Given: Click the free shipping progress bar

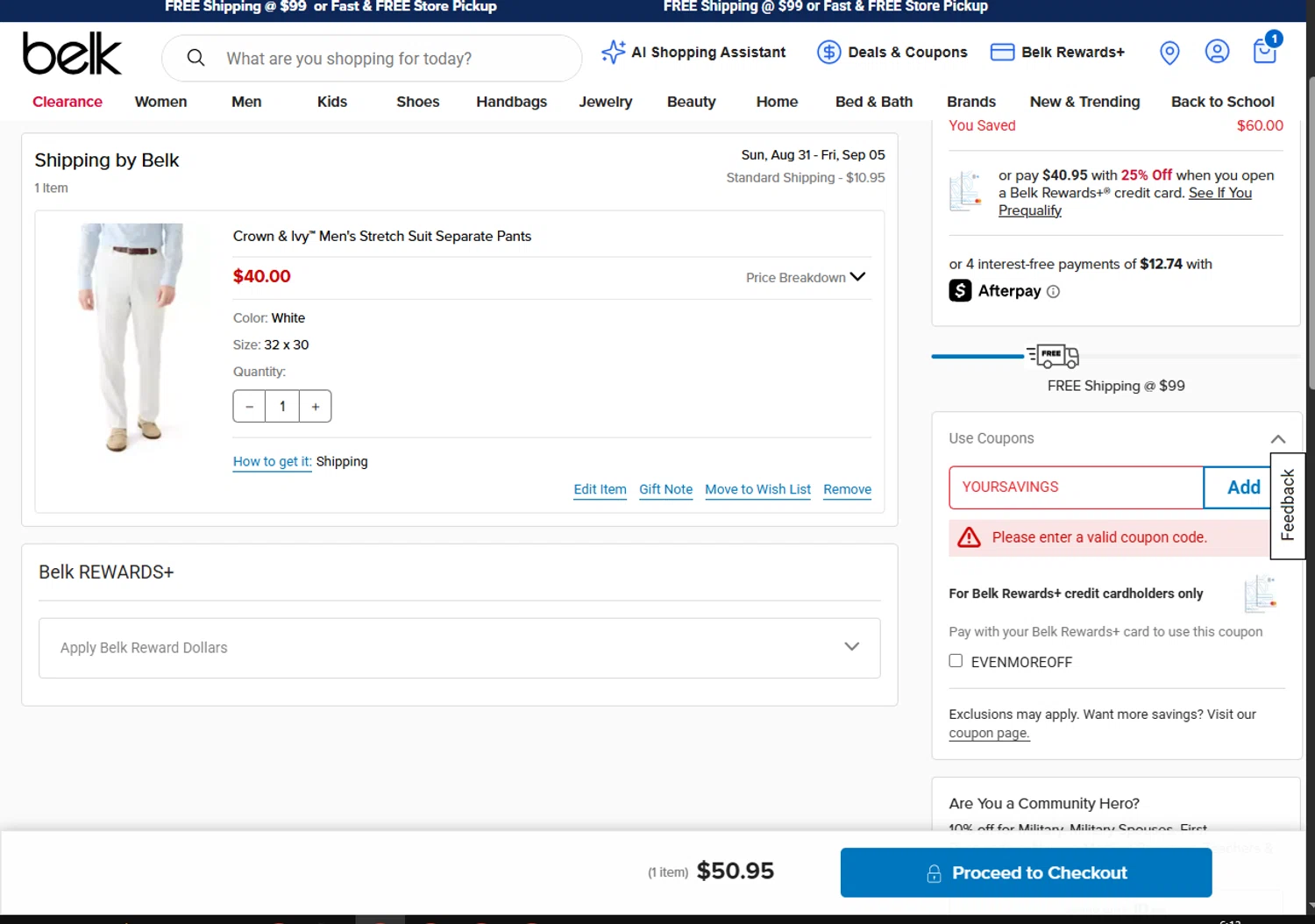Looking at the screenshot, I should [x=1115, y=356].
